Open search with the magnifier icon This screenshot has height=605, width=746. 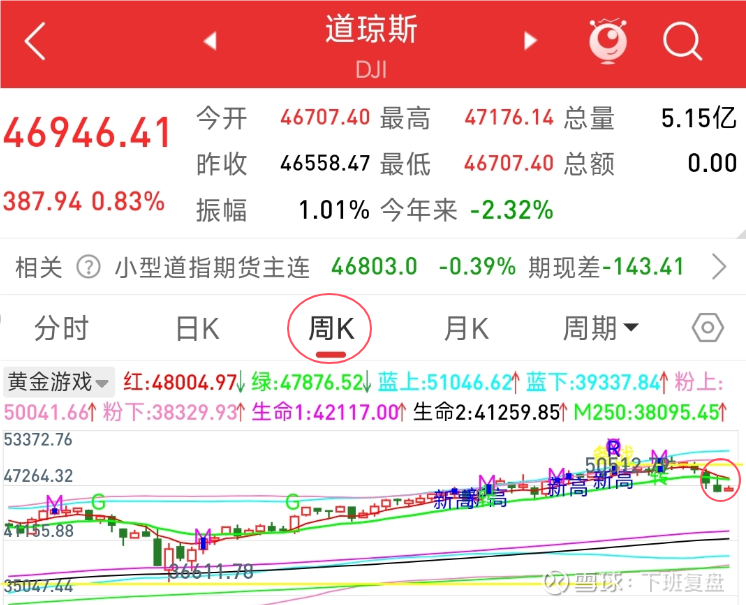[682, 41]
